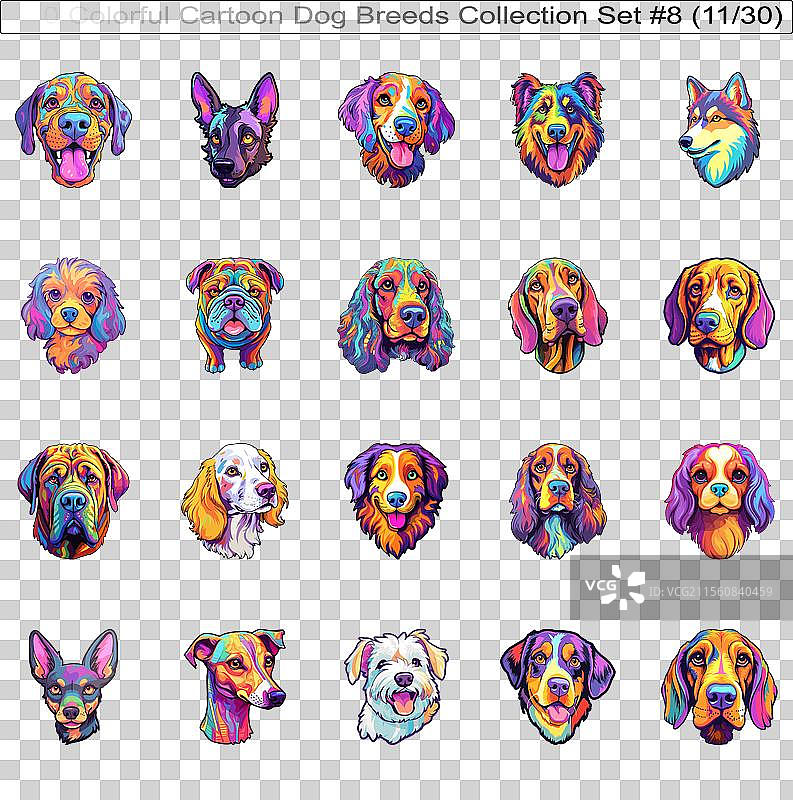Select the spaniel with dark teal beard

coord(558,499)
